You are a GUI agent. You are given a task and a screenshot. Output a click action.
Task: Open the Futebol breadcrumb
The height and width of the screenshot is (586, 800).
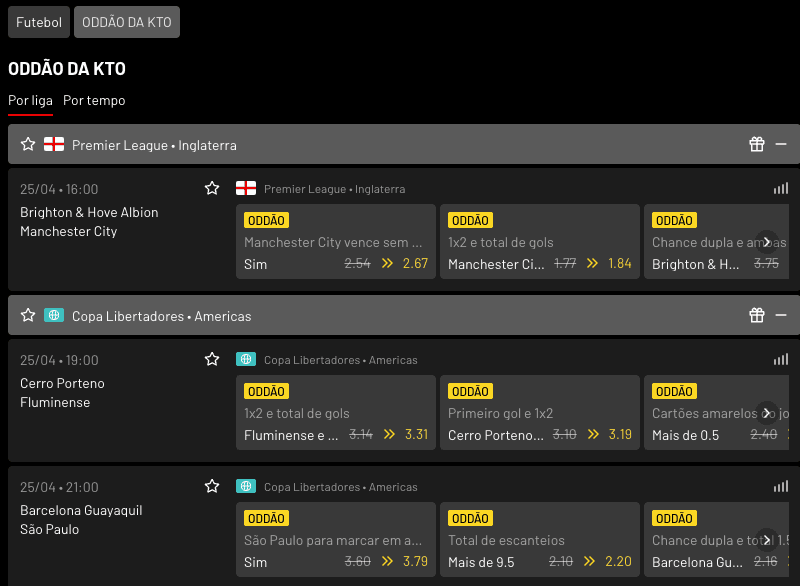click(x=39, y=22)
